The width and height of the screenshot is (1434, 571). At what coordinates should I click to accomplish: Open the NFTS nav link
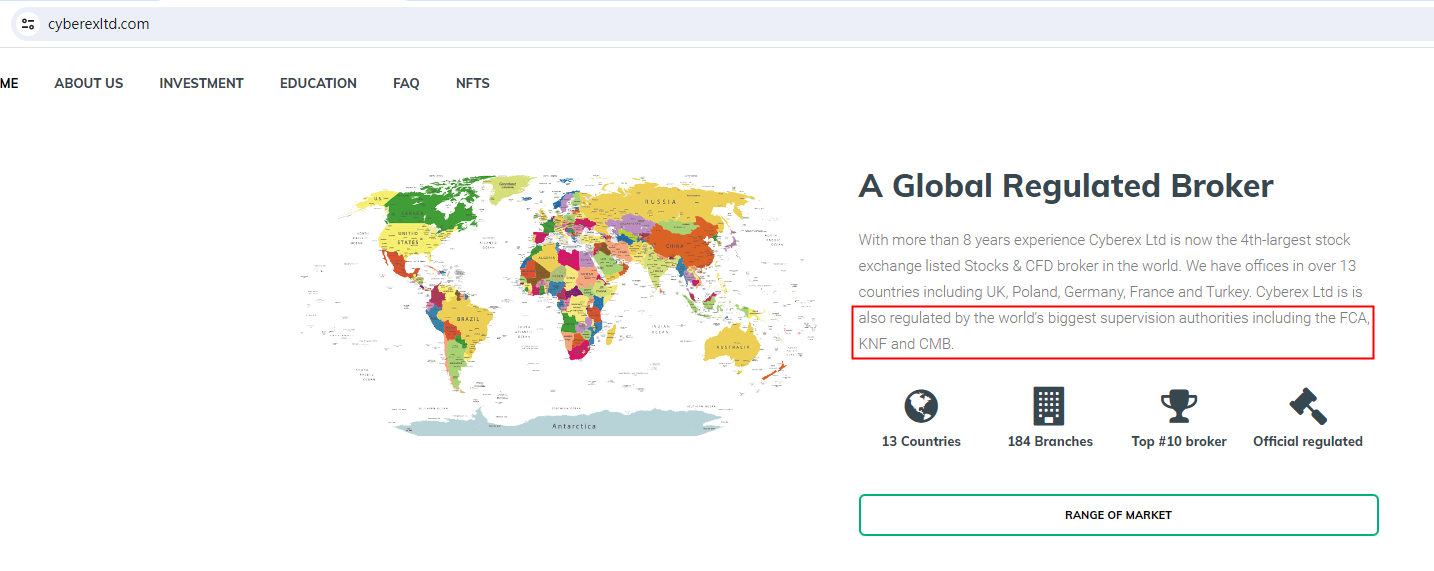tap(473, 83)
